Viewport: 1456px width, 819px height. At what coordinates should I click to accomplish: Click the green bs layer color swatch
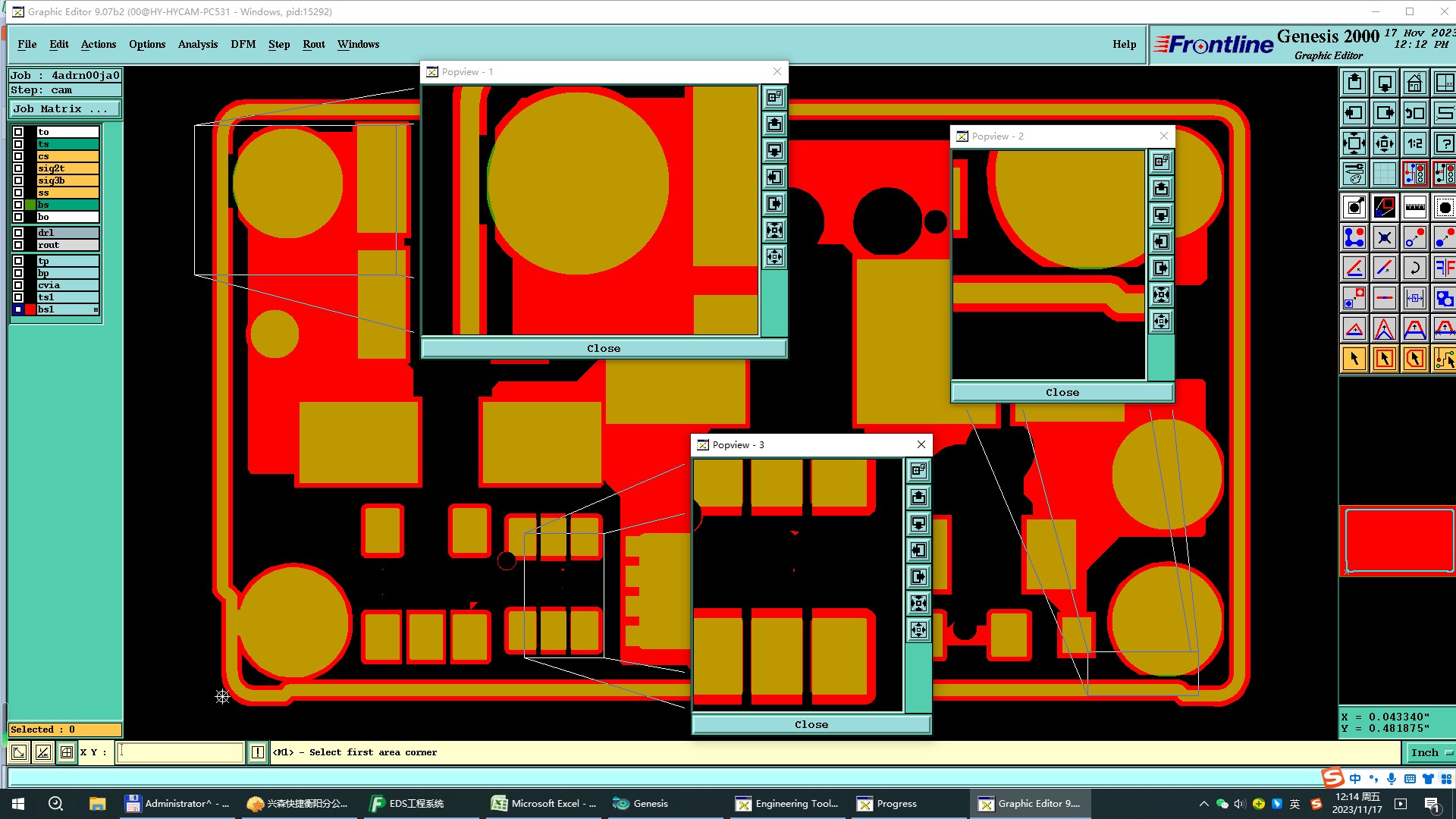coord(30,205)
